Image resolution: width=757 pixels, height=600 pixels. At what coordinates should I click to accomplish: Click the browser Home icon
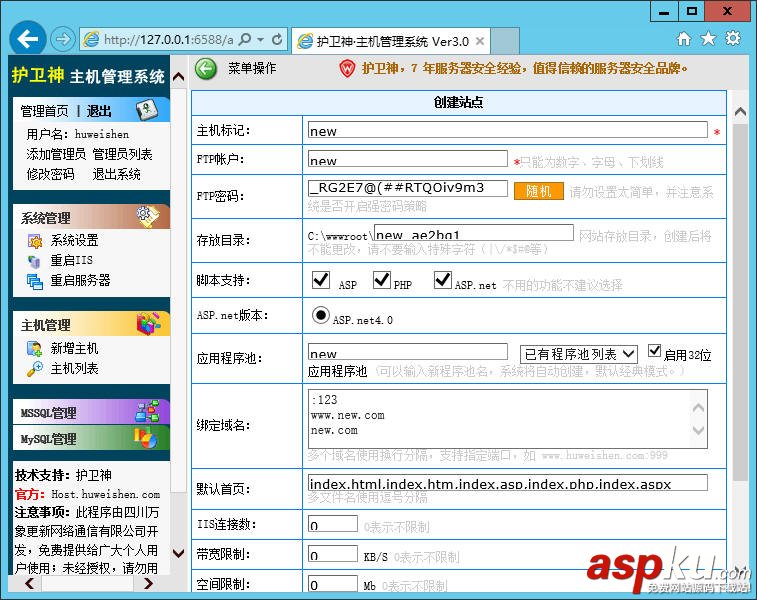coord(684,39)
